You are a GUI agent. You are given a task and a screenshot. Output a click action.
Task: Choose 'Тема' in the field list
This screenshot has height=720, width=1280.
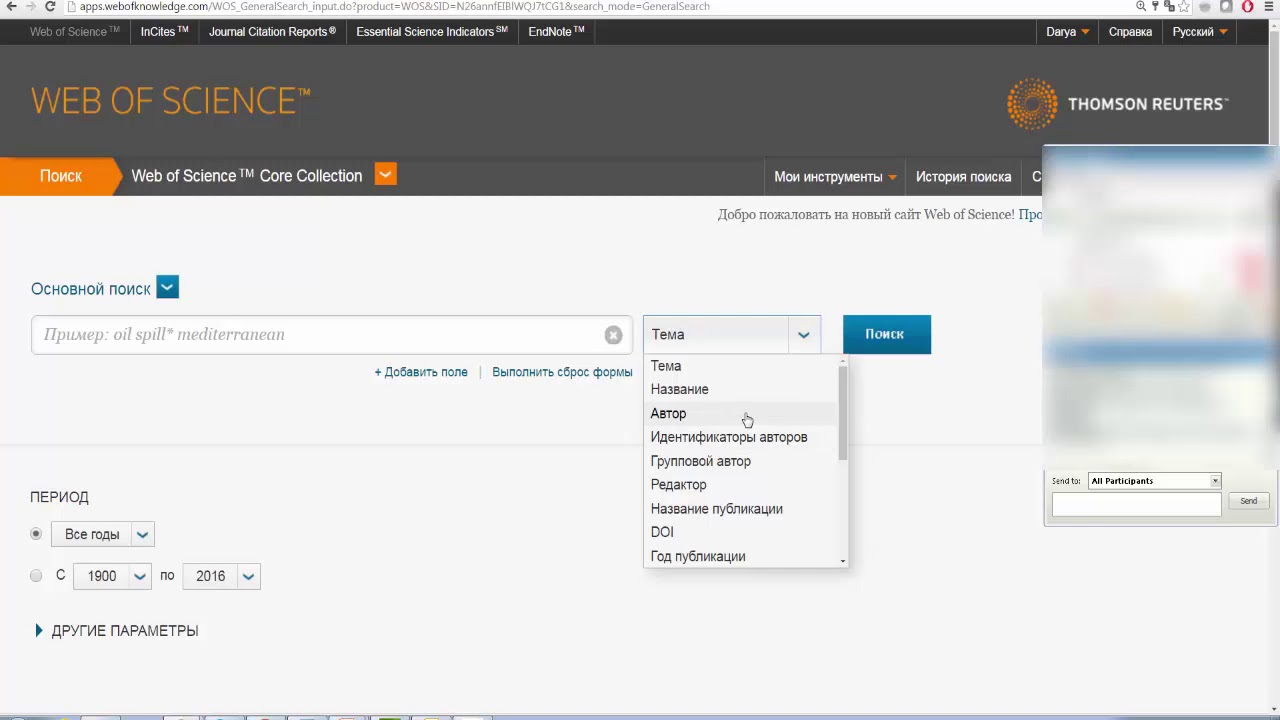741,366
